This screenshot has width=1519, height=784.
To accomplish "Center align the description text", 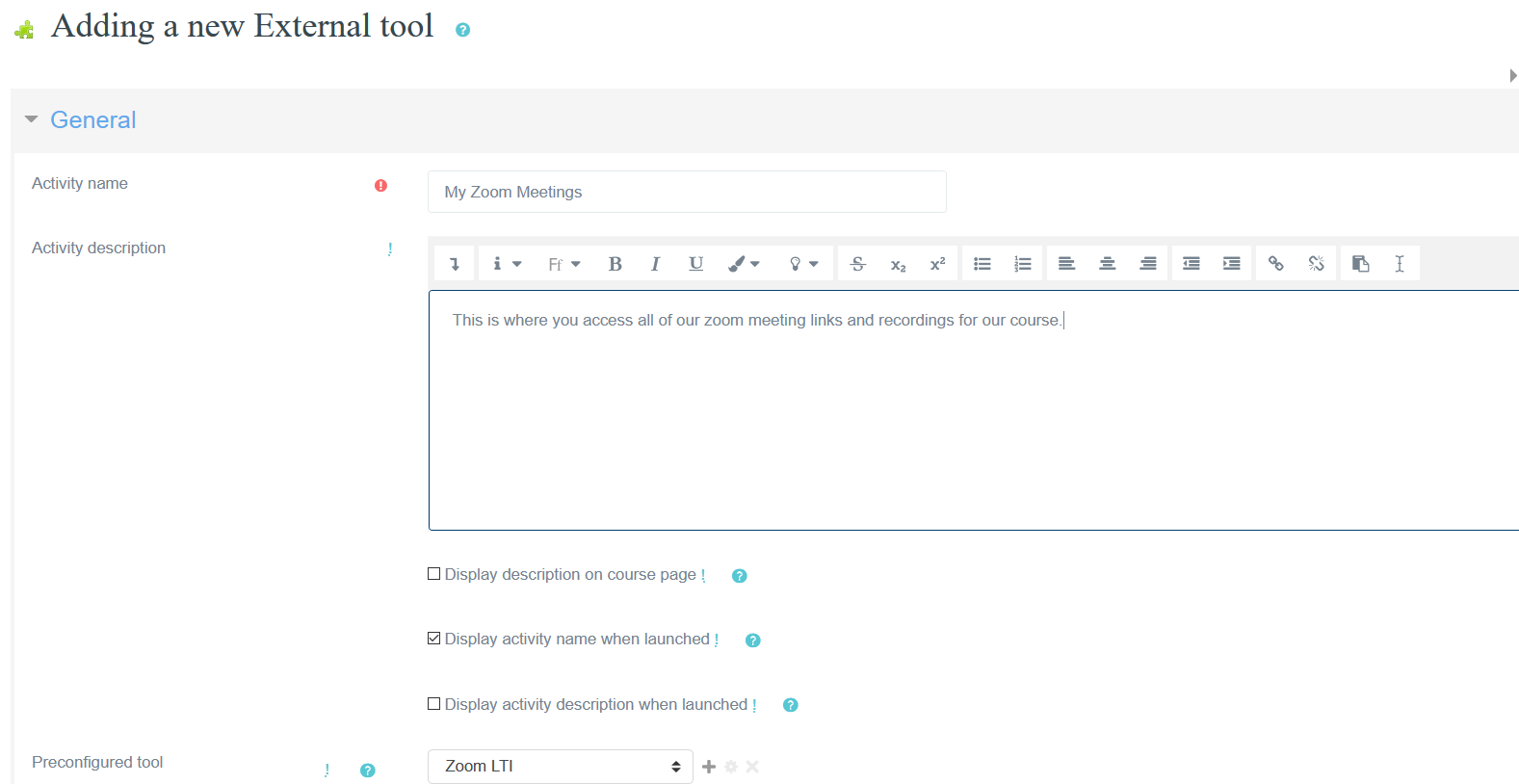I will pyautogui.click(x=1107, y=264).
